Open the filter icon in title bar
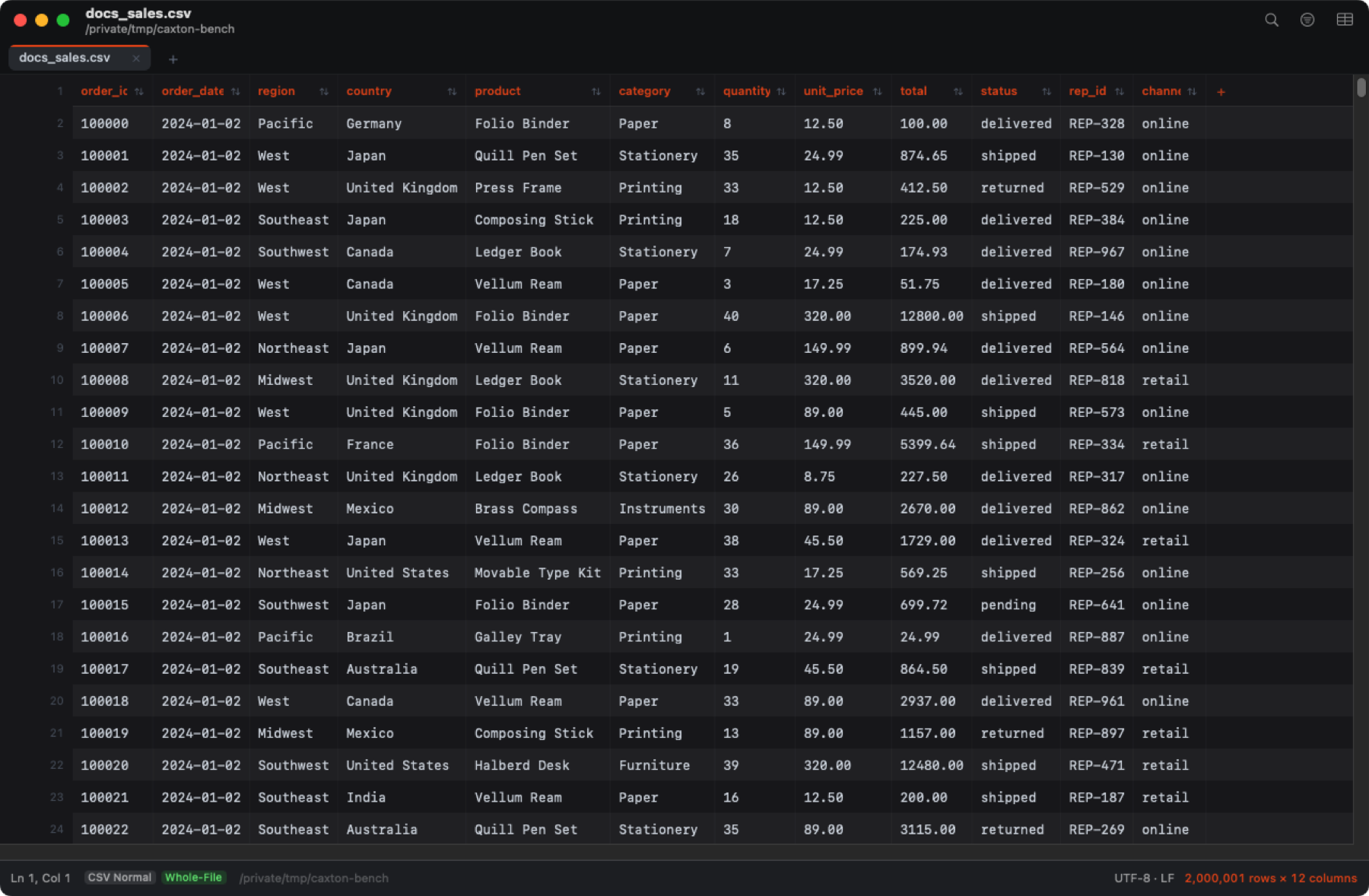This screenshot has width=1369, height=896. pos(1307,20)
